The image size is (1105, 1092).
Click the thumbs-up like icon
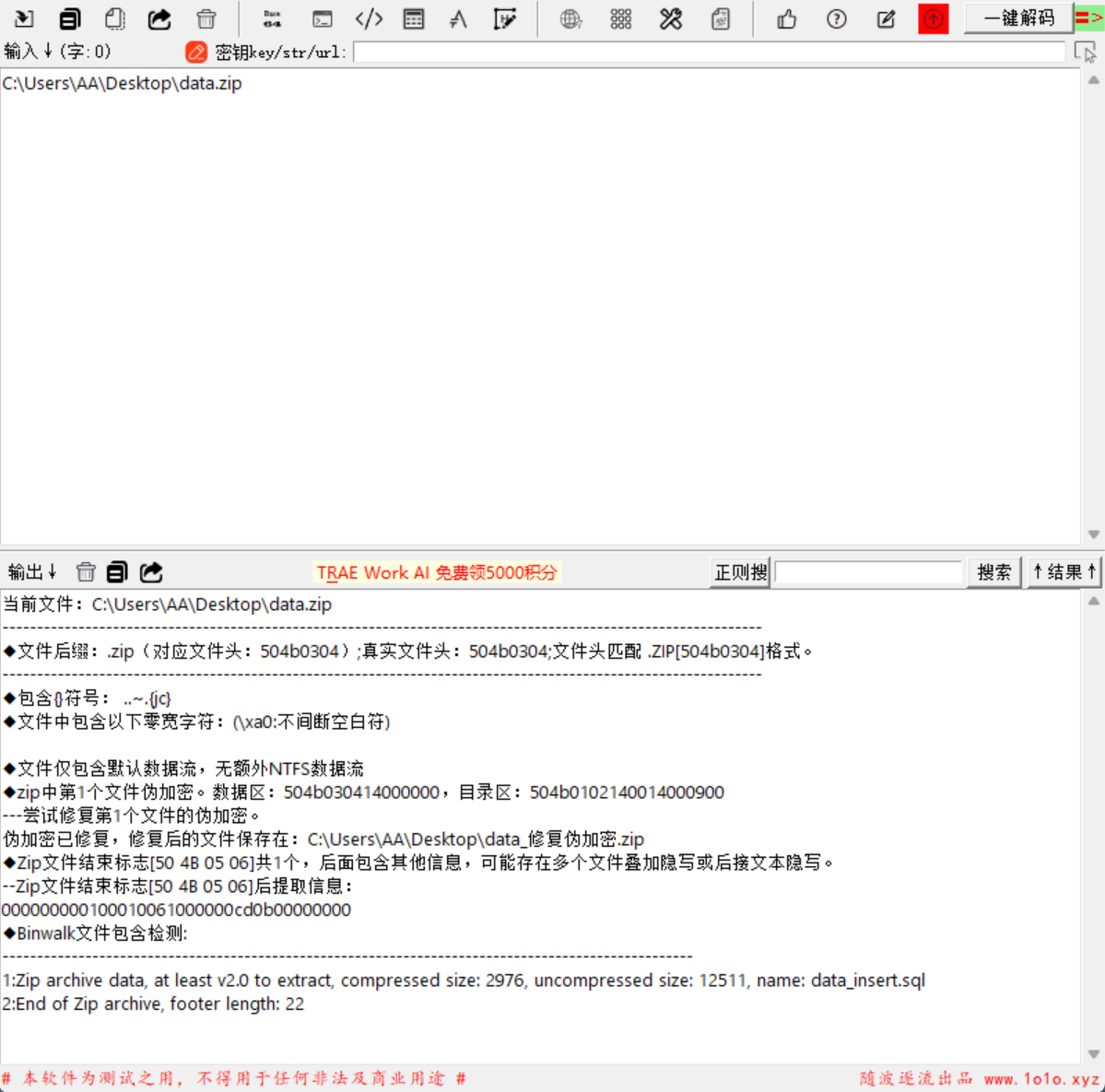[786, 19]
